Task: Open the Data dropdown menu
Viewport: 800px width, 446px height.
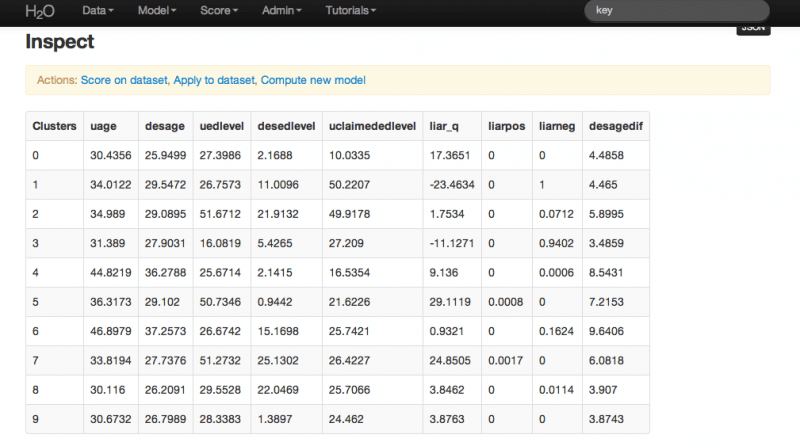Action: (x=97, y=11)
